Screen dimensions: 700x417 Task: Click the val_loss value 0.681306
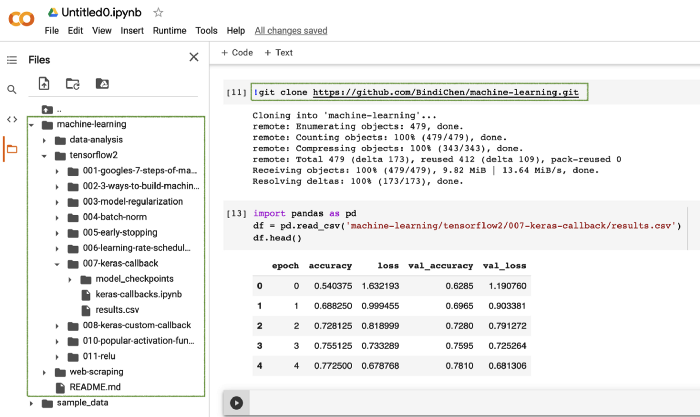coord(507,366)
